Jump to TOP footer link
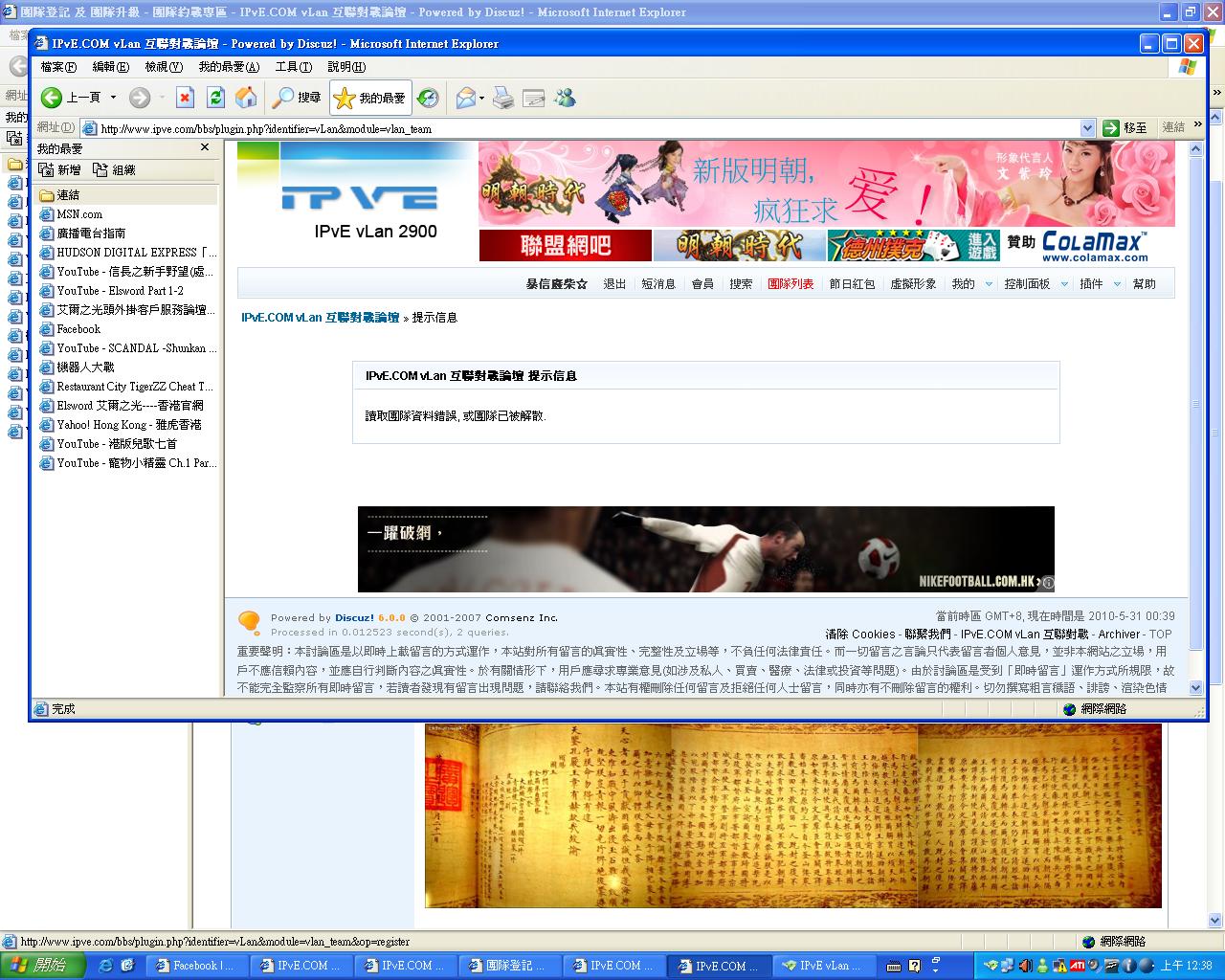 click(1160, 634)
